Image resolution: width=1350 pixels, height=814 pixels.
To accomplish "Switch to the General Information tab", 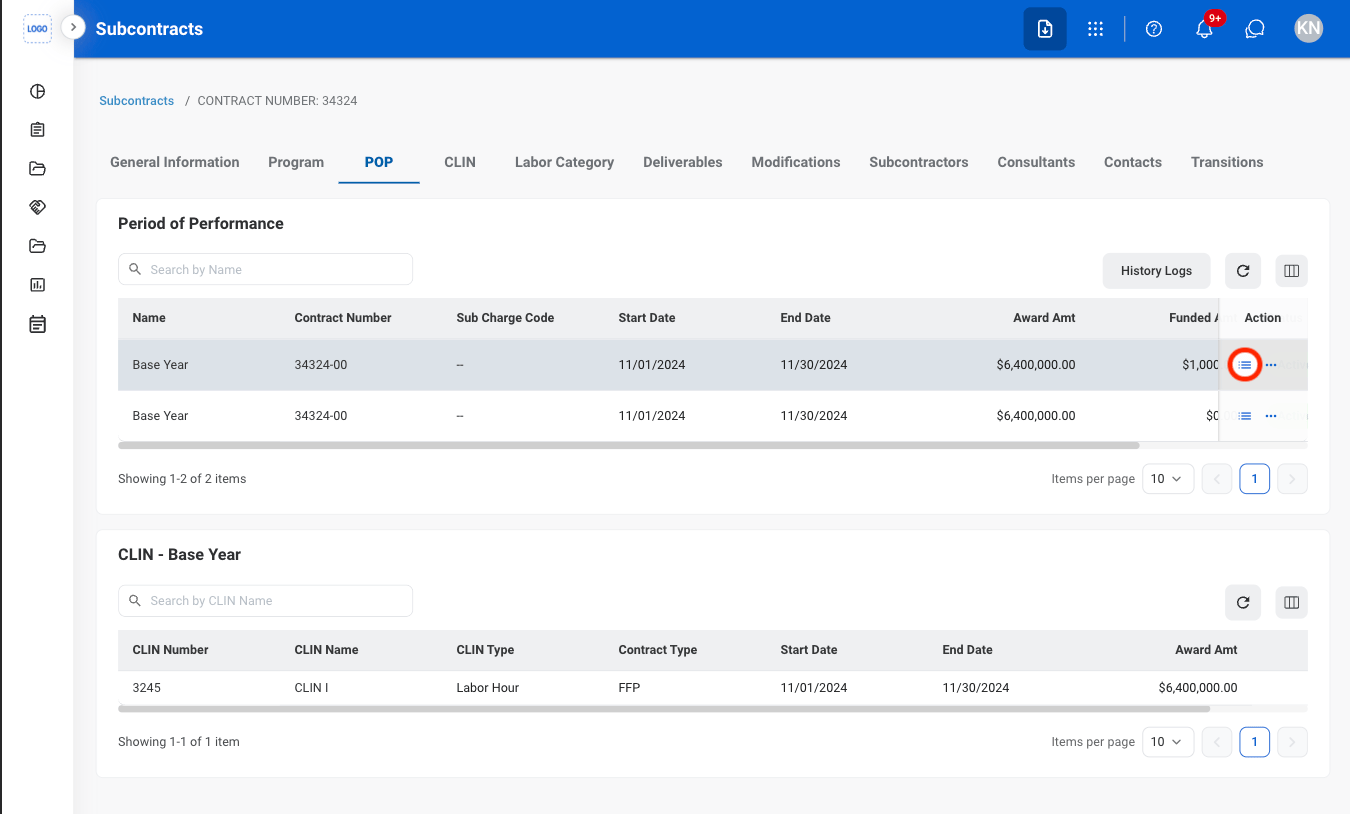I will point(175,162).
